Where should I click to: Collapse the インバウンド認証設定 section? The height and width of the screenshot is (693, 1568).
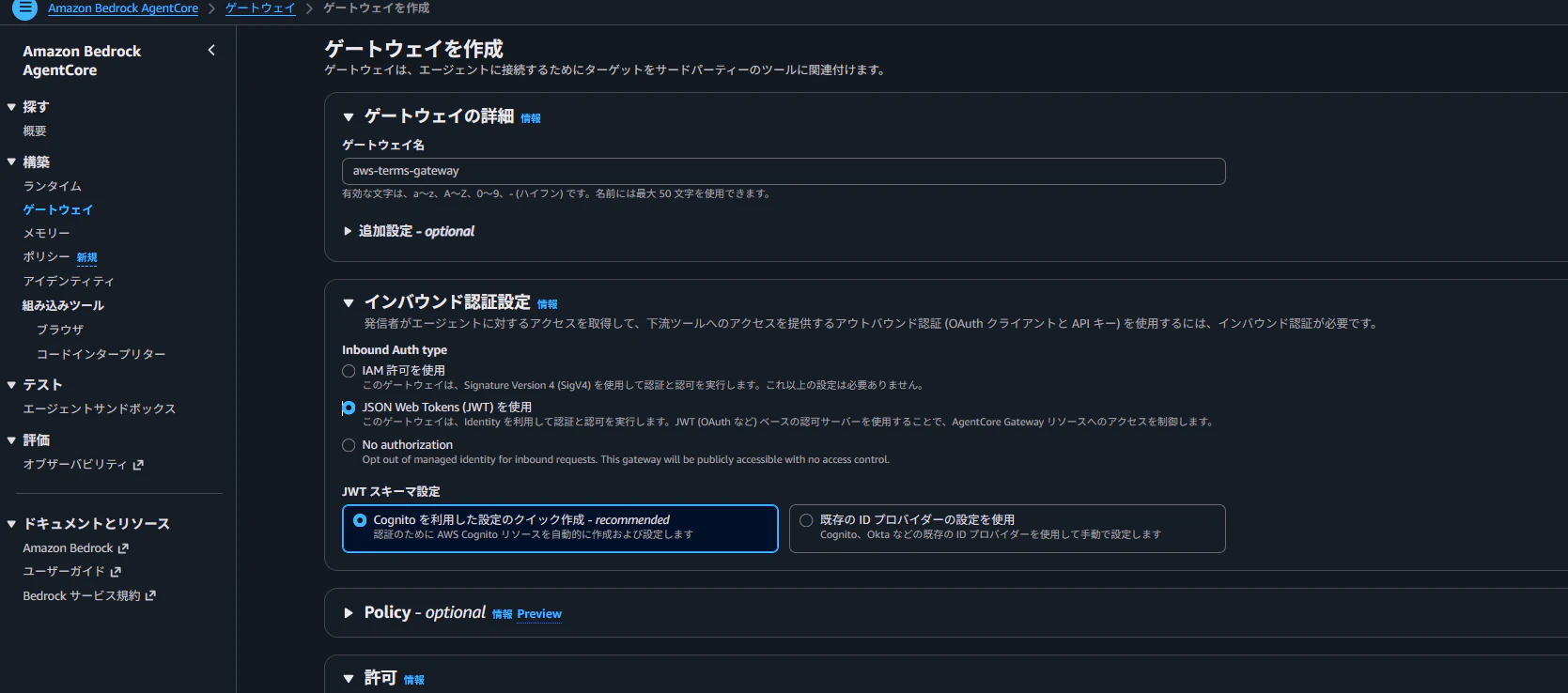tap(349, 303)
